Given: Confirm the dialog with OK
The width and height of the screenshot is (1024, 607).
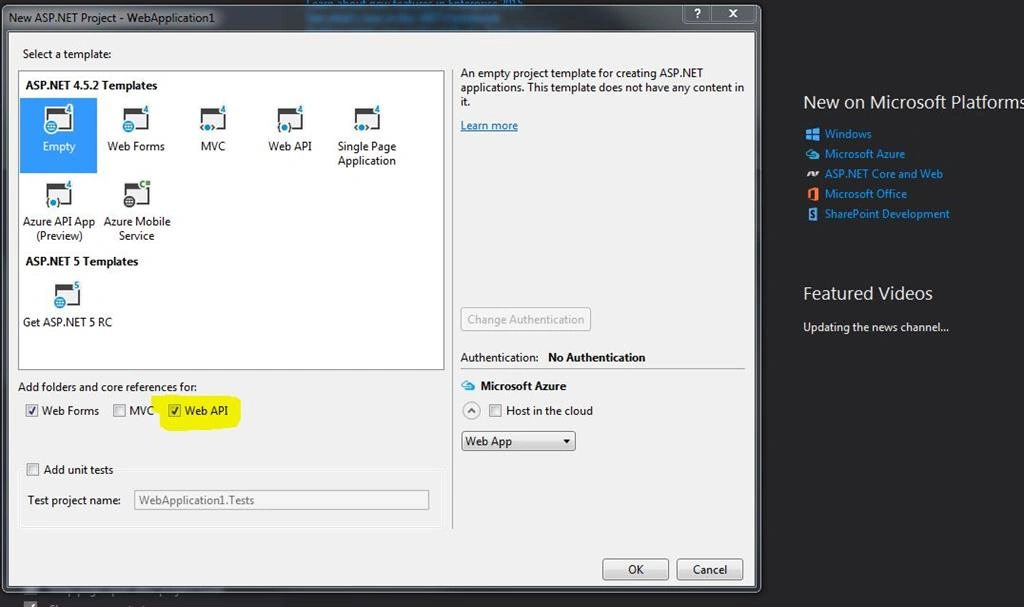Looking at the screenshot, I should point(635,569).
